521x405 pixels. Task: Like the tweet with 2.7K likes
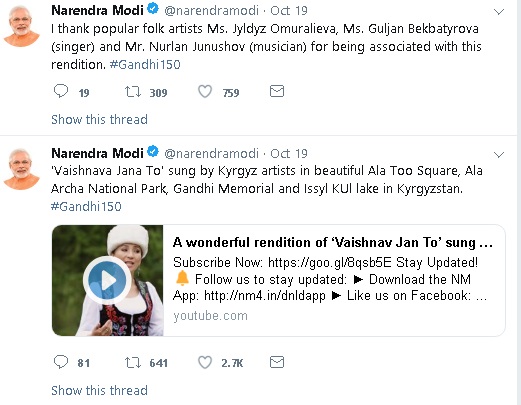(x=205, y=362)
